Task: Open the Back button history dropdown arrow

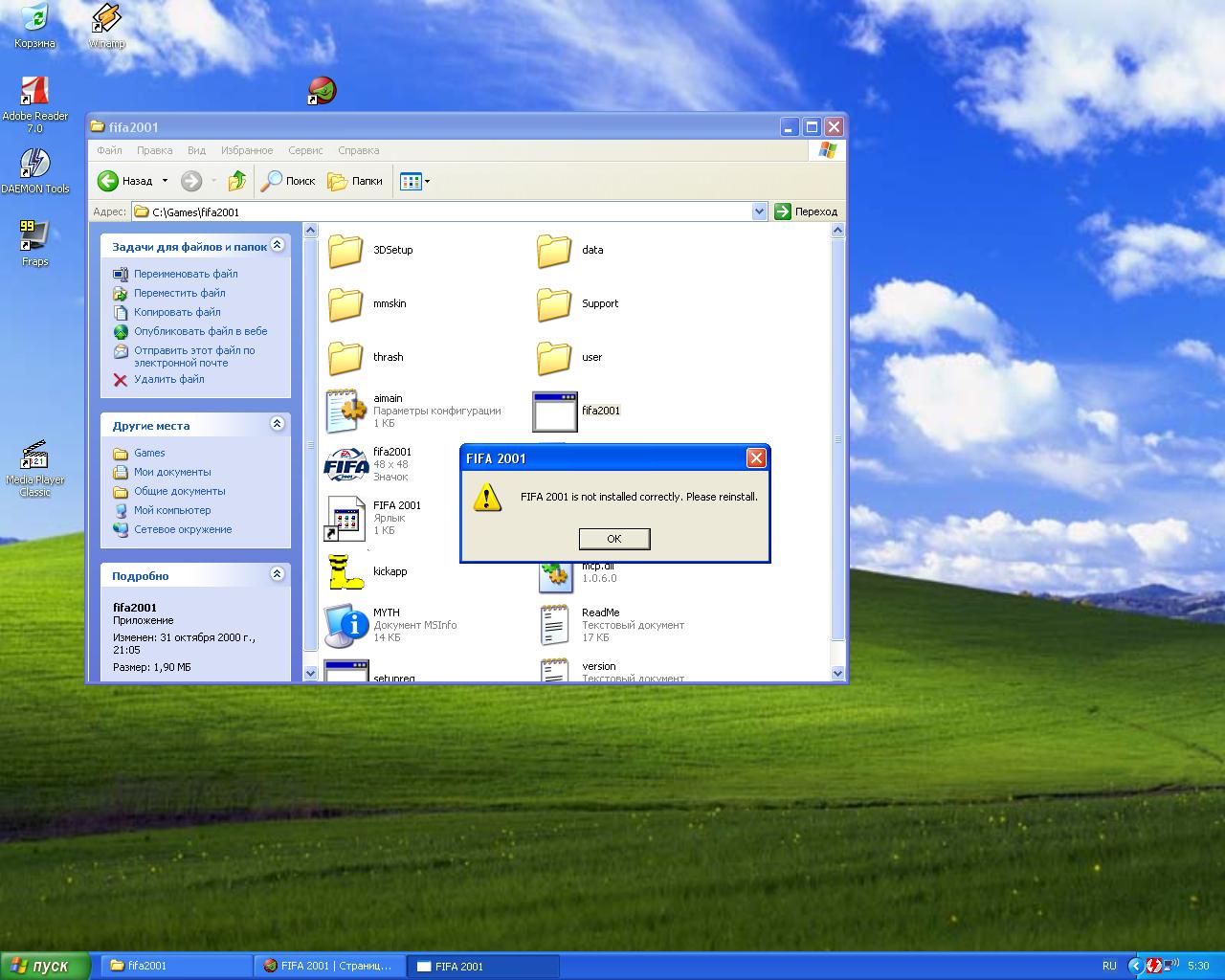Action: (x=165, y=181)
